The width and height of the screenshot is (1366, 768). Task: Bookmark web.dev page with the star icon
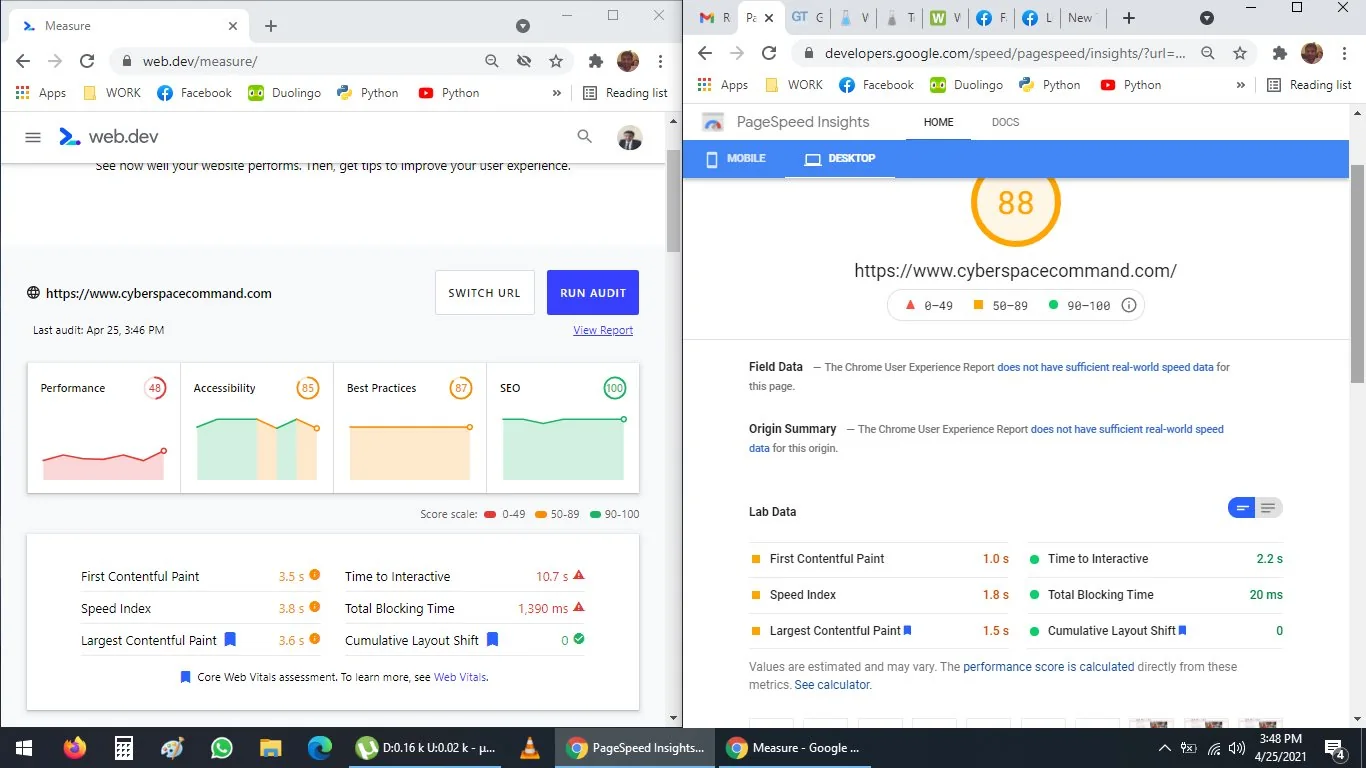[556, 61]
